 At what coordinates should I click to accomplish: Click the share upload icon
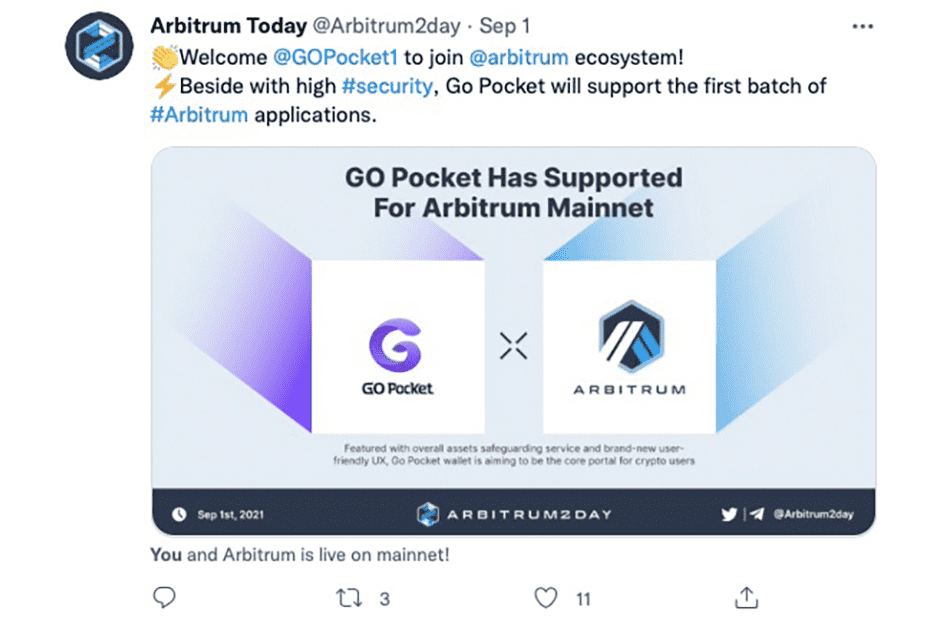pyautogui.click(x=745, y=597)
